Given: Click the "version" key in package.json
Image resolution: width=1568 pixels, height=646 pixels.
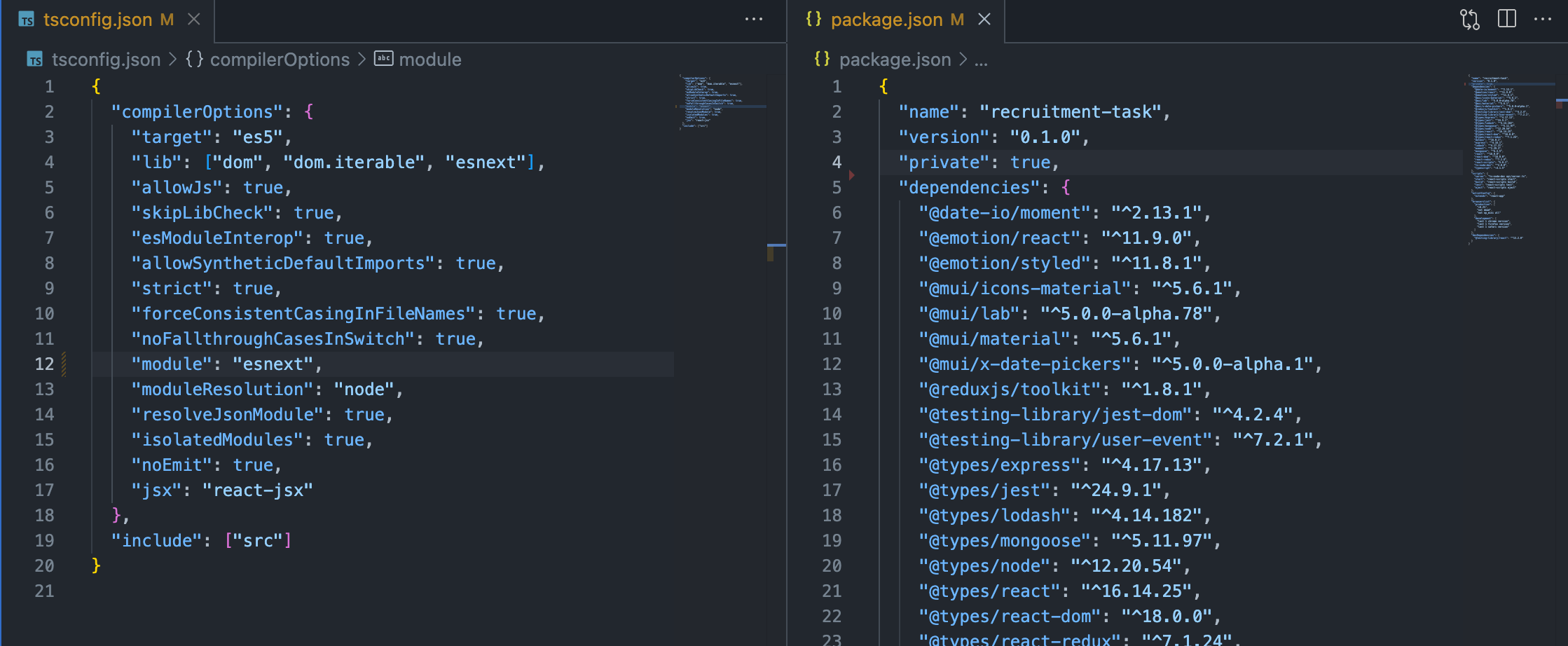Looking at the screenshot, I should (x=944, y=137).
